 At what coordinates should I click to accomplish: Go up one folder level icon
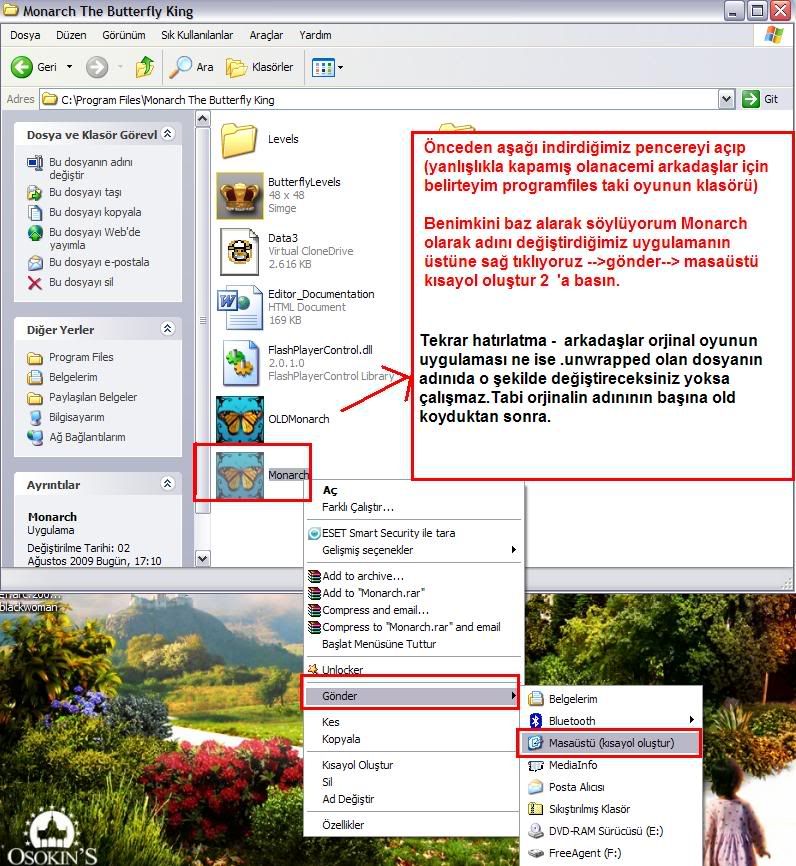coord(145,67)
